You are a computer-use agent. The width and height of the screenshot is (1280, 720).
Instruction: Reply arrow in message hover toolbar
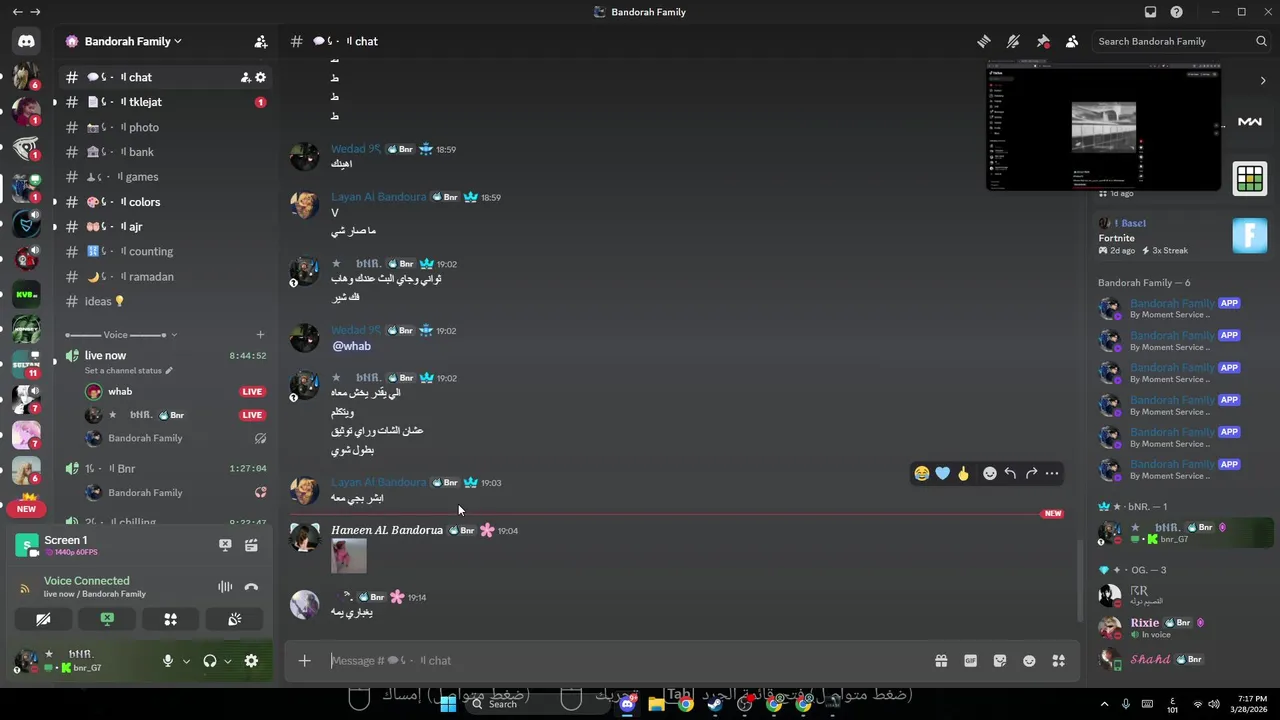pyautogui.click(x=1010, y=473)
